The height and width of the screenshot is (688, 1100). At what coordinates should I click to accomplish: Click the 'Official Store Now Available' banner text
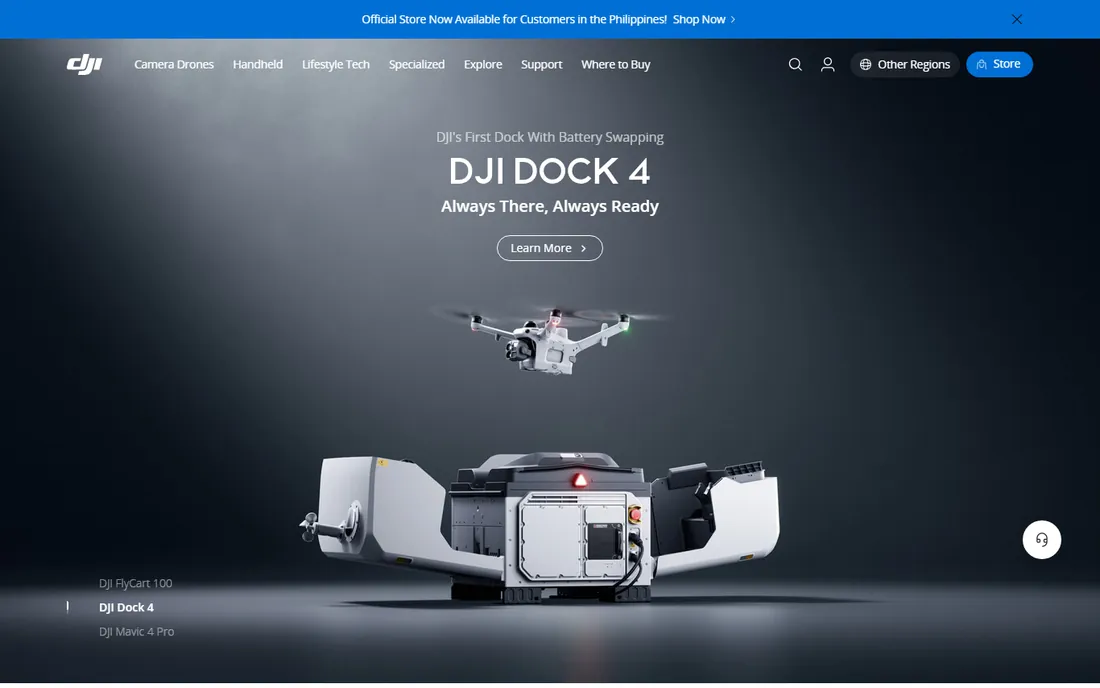coord(514,20)
